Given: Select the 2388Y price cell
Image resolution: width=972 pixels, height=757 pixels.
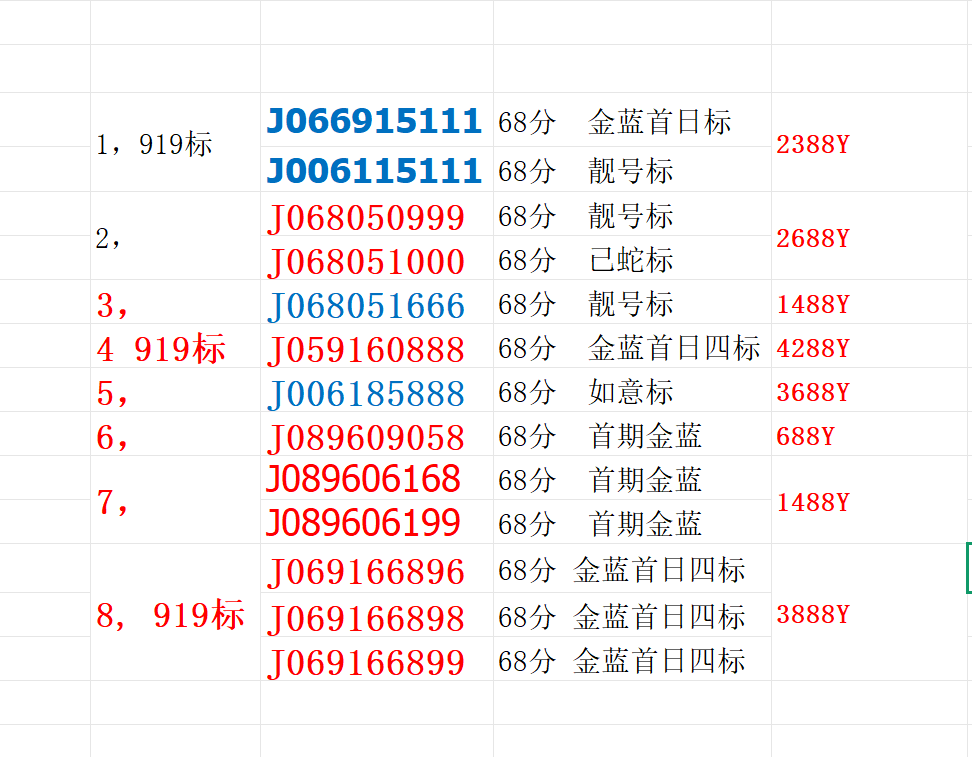Looking at the screenshot, I should (813, 145).
